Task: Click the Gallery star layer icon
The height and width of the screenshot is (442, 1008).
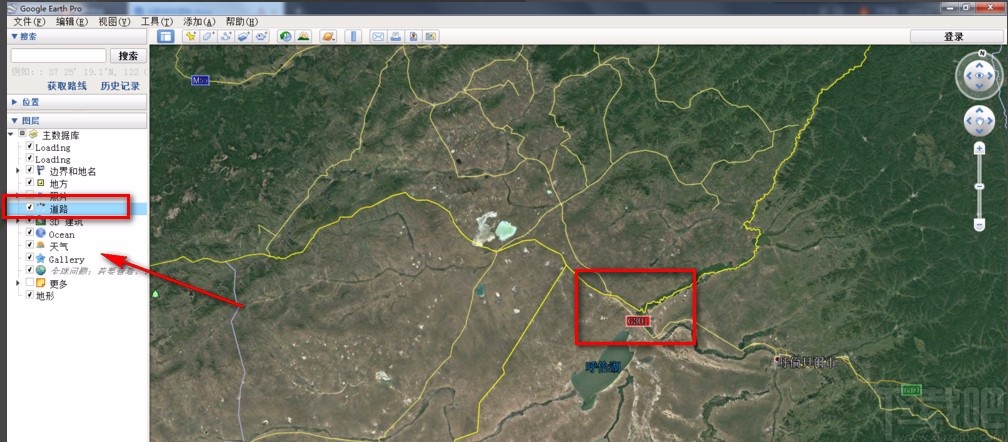Action: (40, 258)
